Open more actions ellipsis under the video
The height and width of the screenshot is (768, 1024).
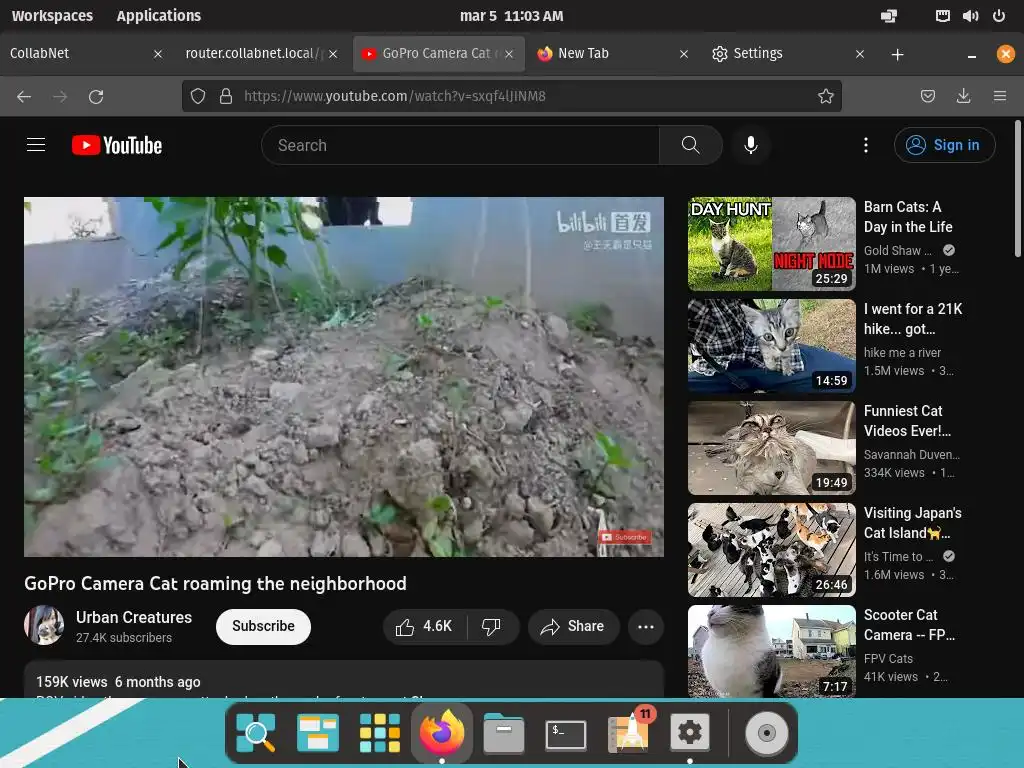pyautogui.click(x=646, y=627)
